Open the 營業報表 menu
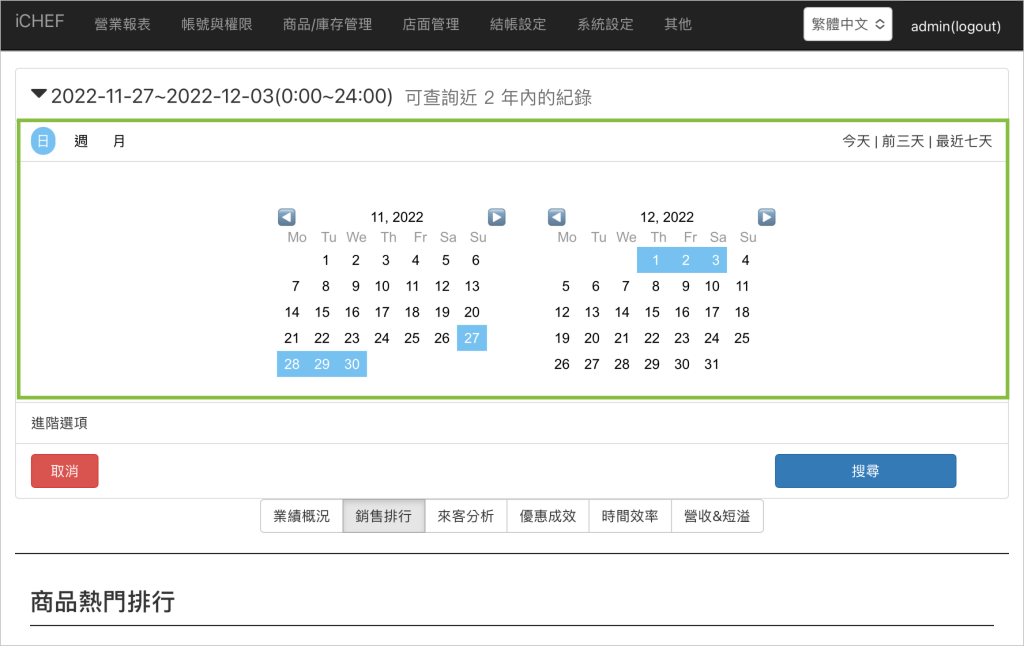 tap(122, 25)
